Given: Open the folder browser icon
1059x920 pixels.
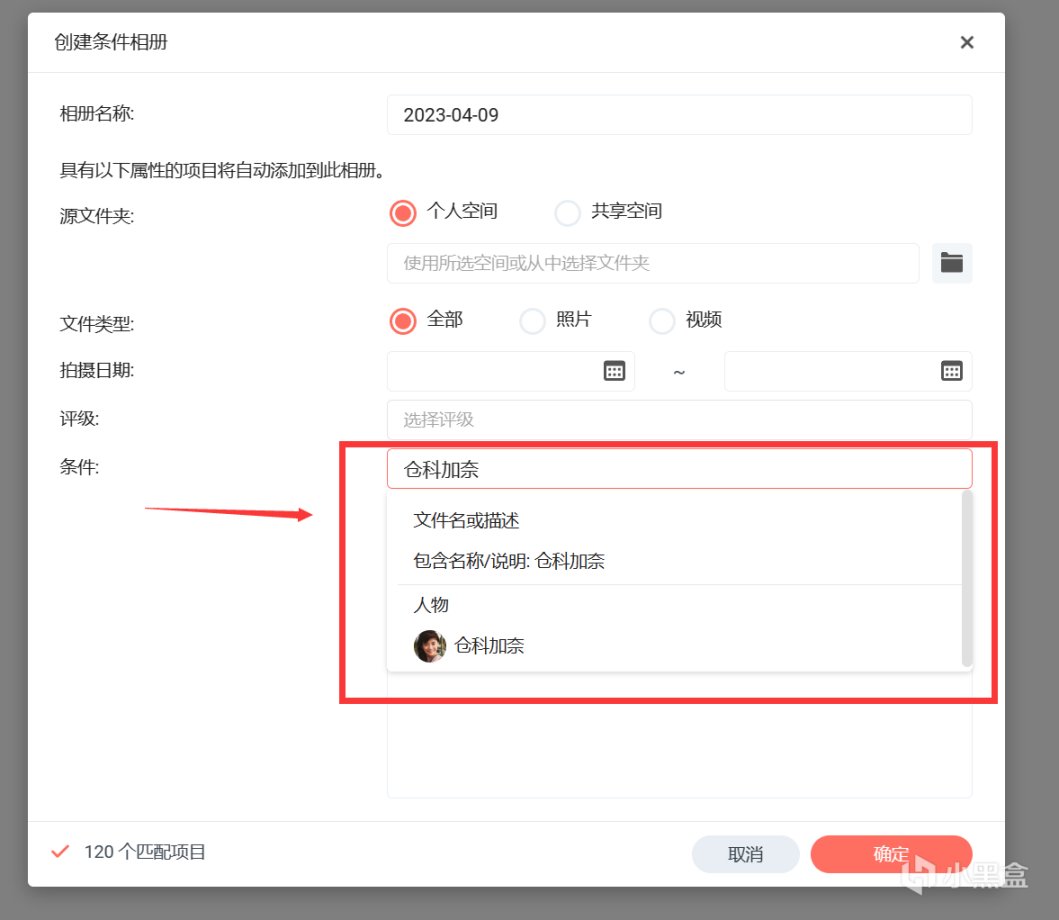Looking at the screenshot, I should (x=952, y=263).
